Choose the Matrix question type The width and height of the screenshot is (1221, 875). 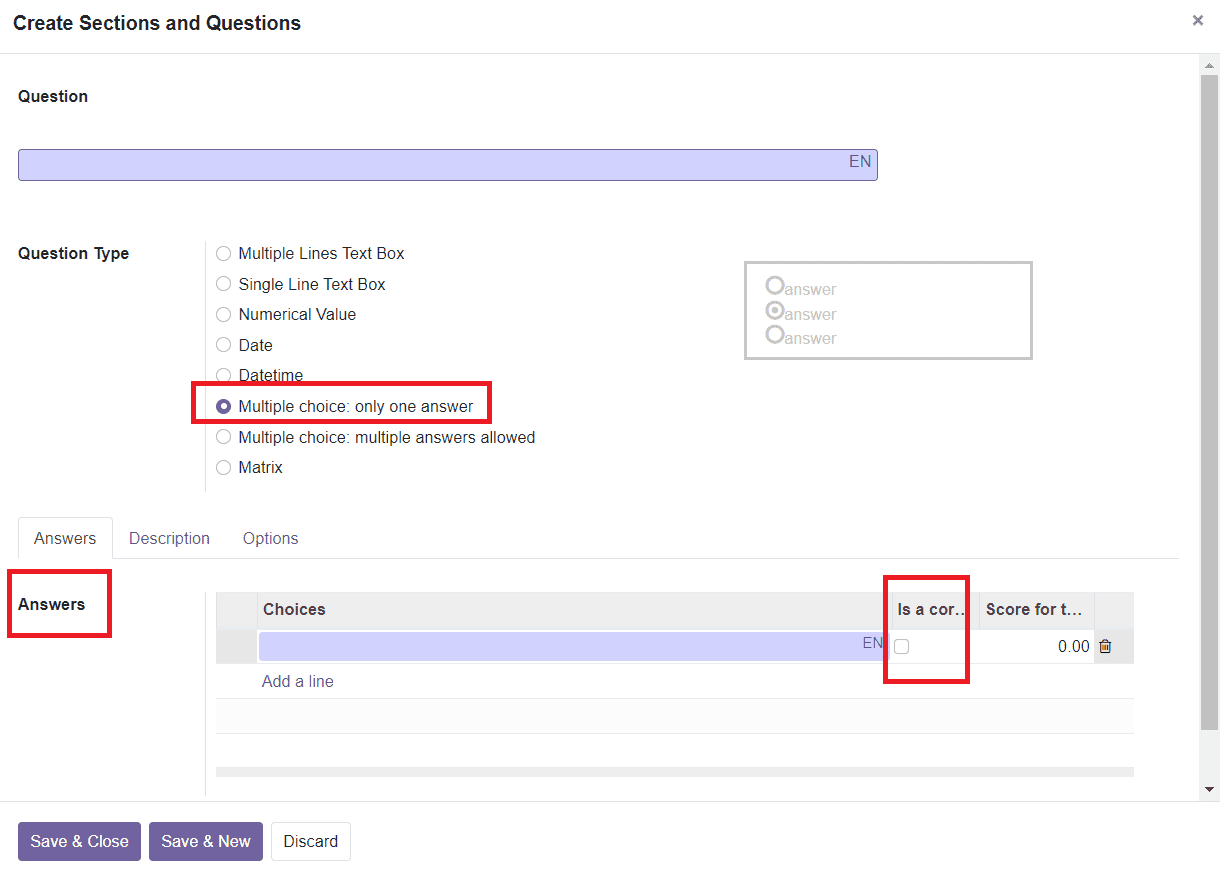click(x=223, y=467)
